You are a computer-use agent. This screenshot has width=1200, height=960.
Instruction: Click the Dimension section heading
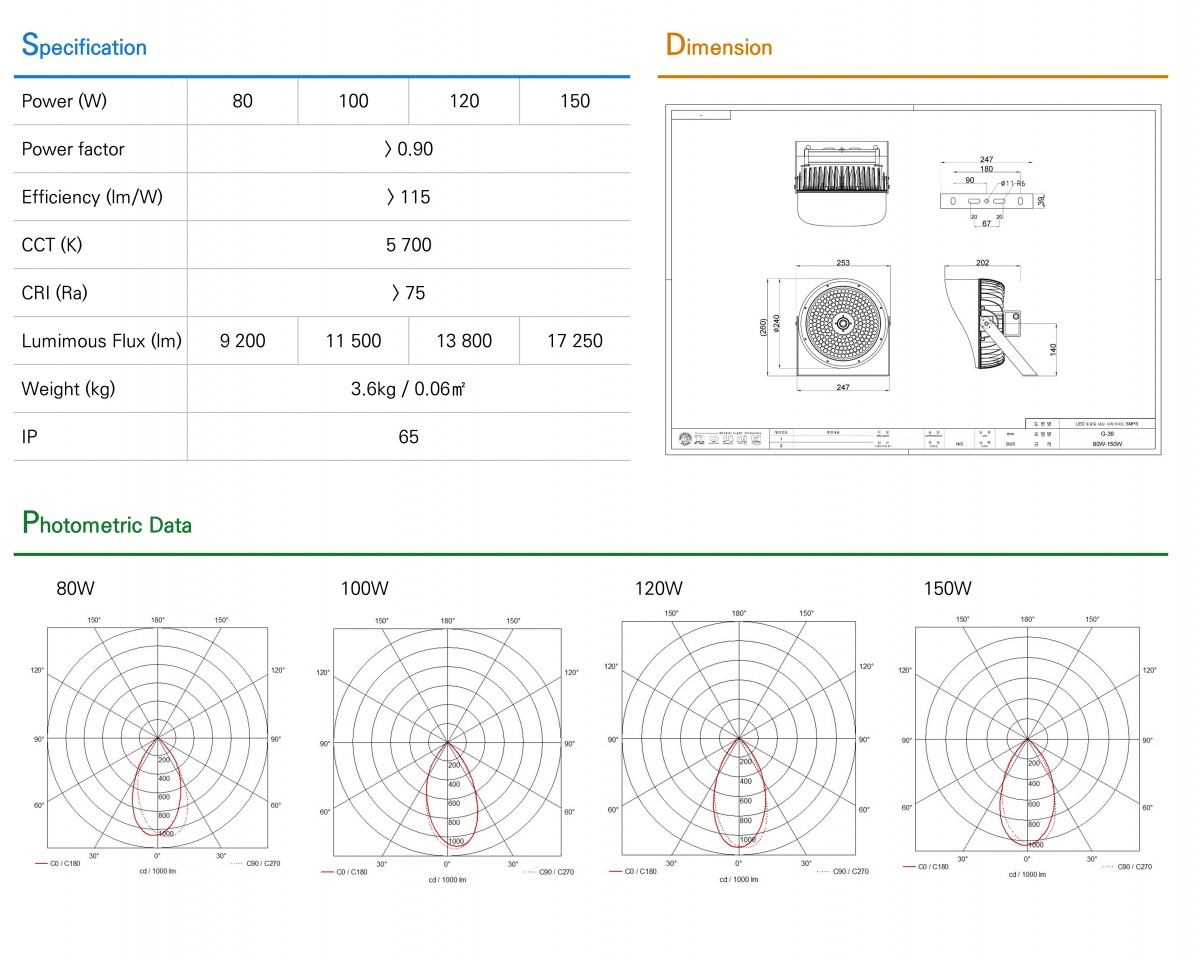point(719,46)
